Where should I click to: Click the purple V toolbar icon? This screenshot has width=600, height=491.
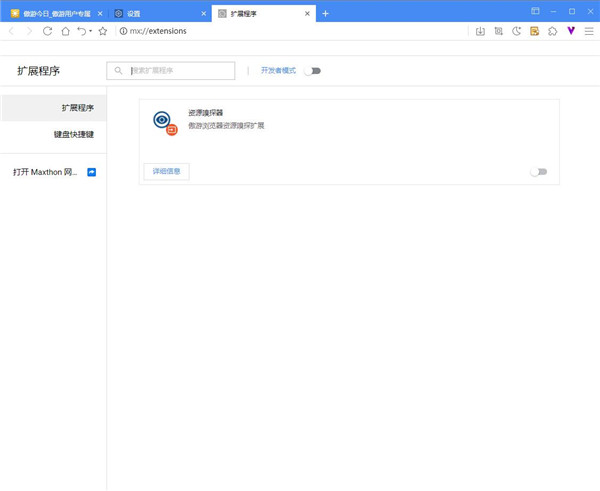pyautogui.click(x=571, y=31)
